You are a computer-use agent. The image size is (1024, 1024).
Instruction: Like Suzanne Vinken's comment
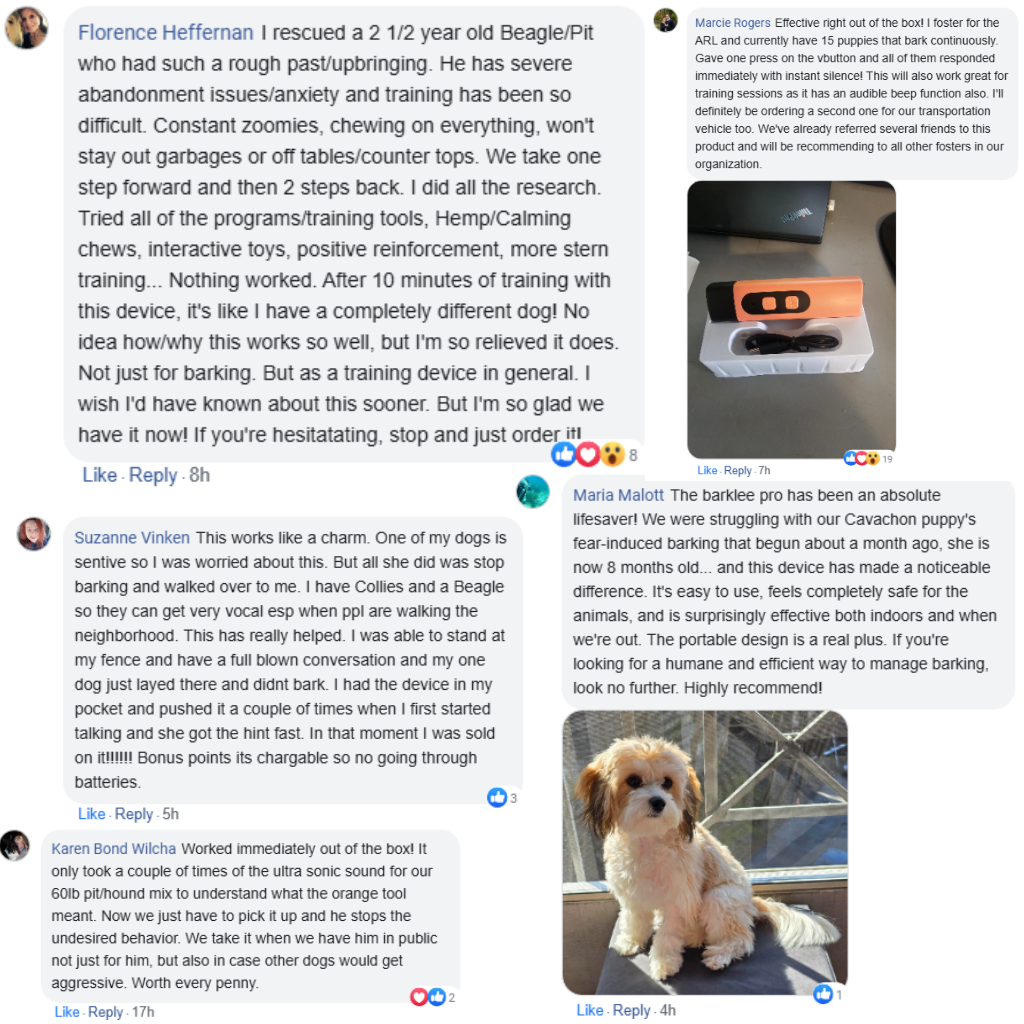(91, 814)
